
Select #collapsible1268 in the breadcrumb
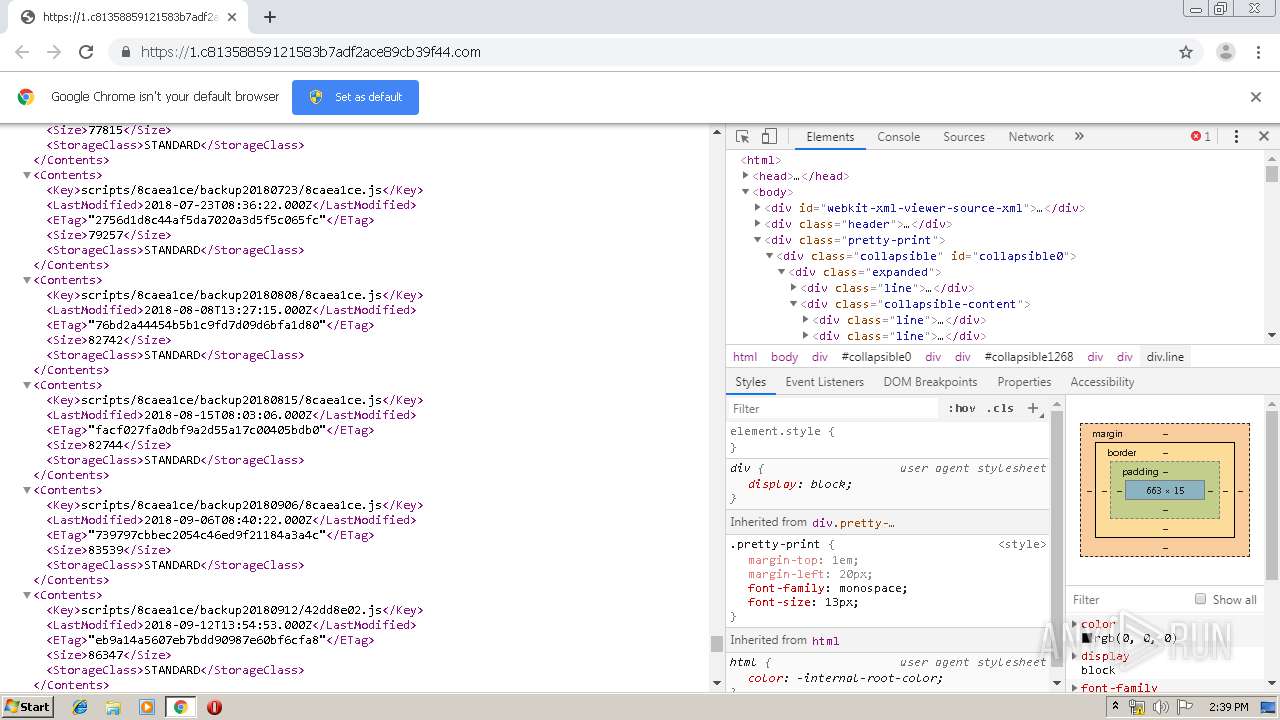click(x=1028, y=357)
